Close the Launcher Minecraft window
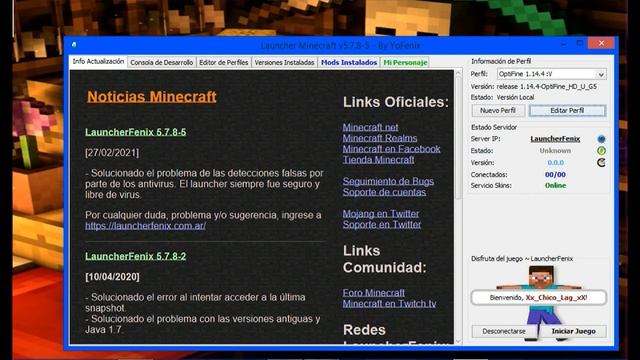This screenshot has width=640, height=360. [x=601, y=43]
